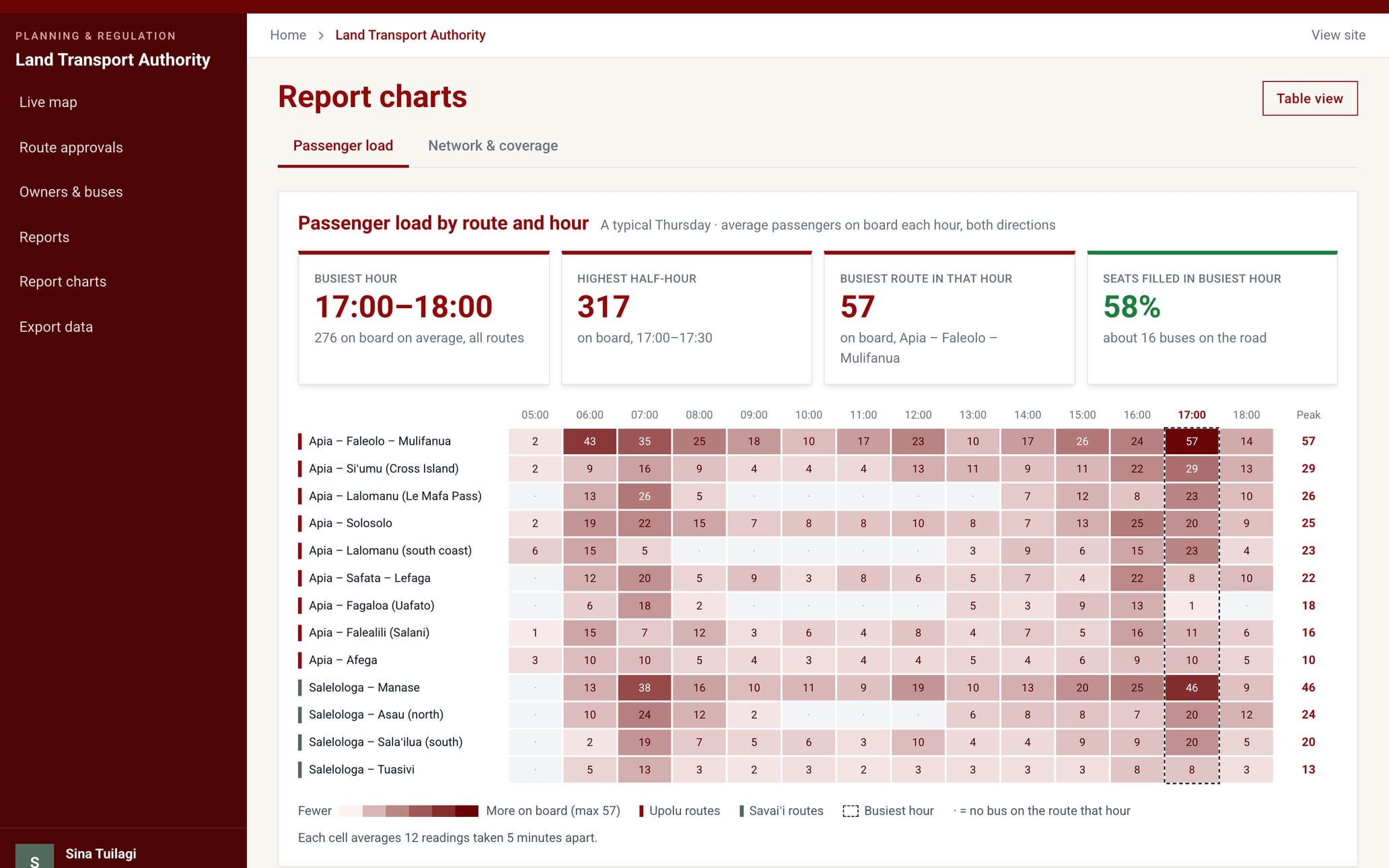Click the 05:00 column header

[535, 414]
